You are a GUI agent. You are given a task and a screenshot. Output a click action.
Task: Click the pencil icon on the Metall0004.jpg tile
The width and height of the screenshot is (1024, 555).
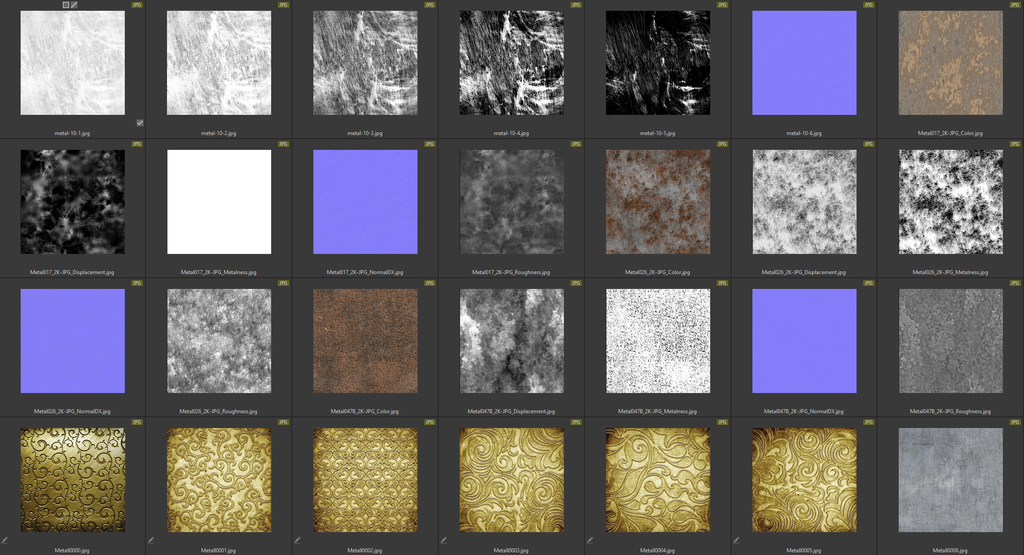click(589, 540)
